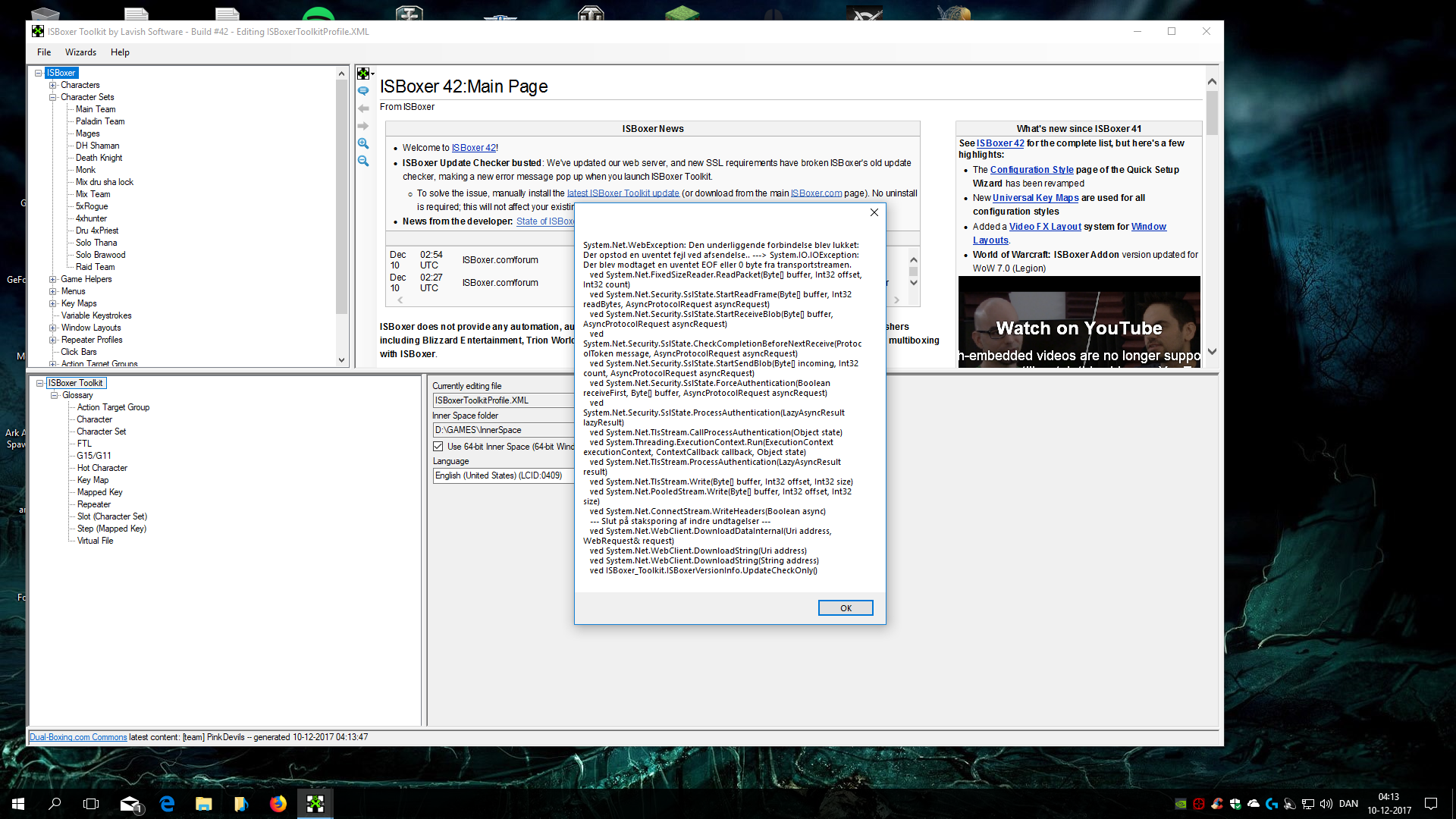Launch Microsoft Edge from taskbar
1456x819 pixels.
pyautogui.click(x=167, y=804)
